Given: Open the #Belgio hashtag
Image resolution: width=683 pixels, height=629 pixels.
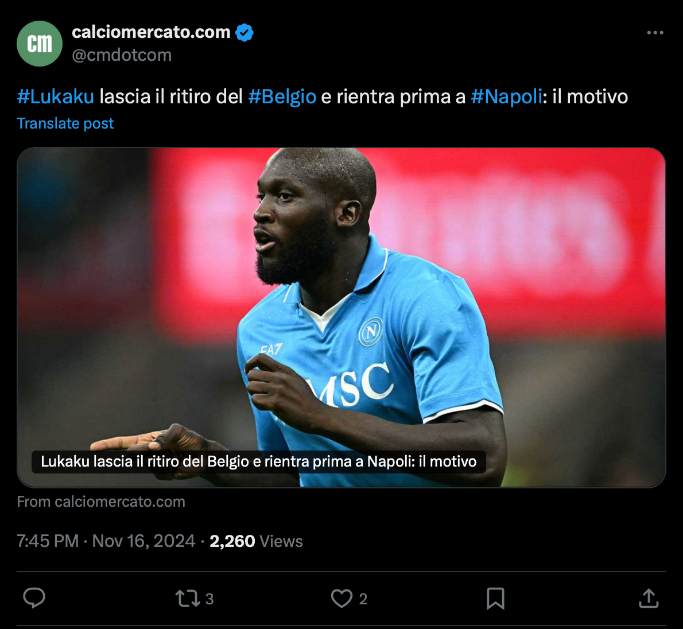Looking at the screenshot, I should tap(282, 96).
